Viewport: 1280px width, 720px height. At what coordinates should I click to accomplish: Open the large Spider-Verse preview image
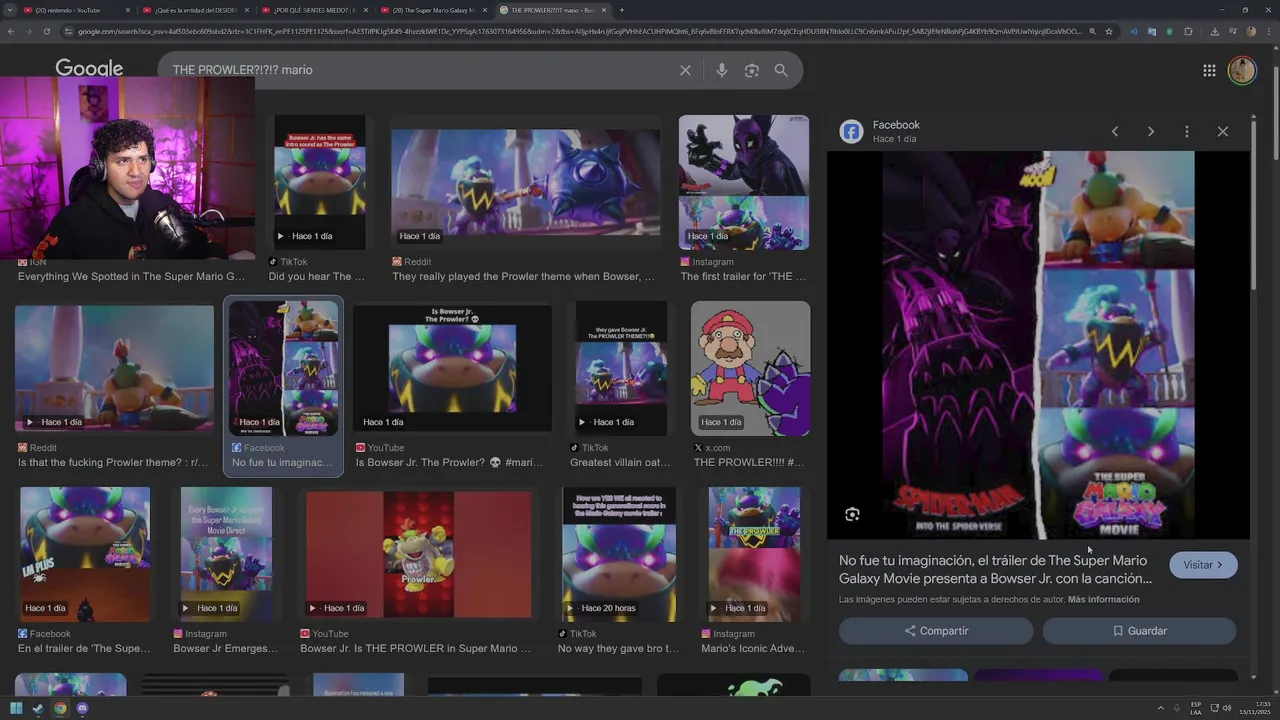coord(1038,345)
